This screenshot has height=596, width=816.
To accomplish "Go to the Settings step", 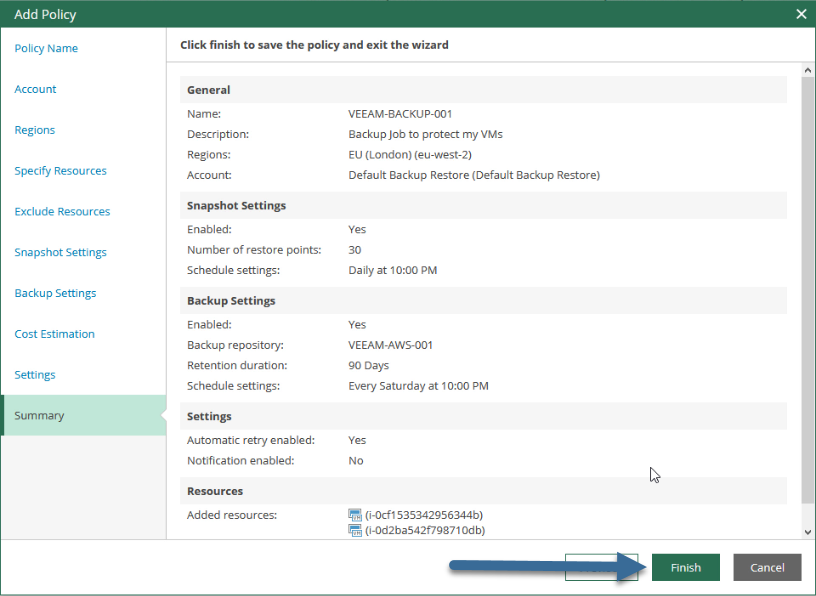I will coord(35,375).
